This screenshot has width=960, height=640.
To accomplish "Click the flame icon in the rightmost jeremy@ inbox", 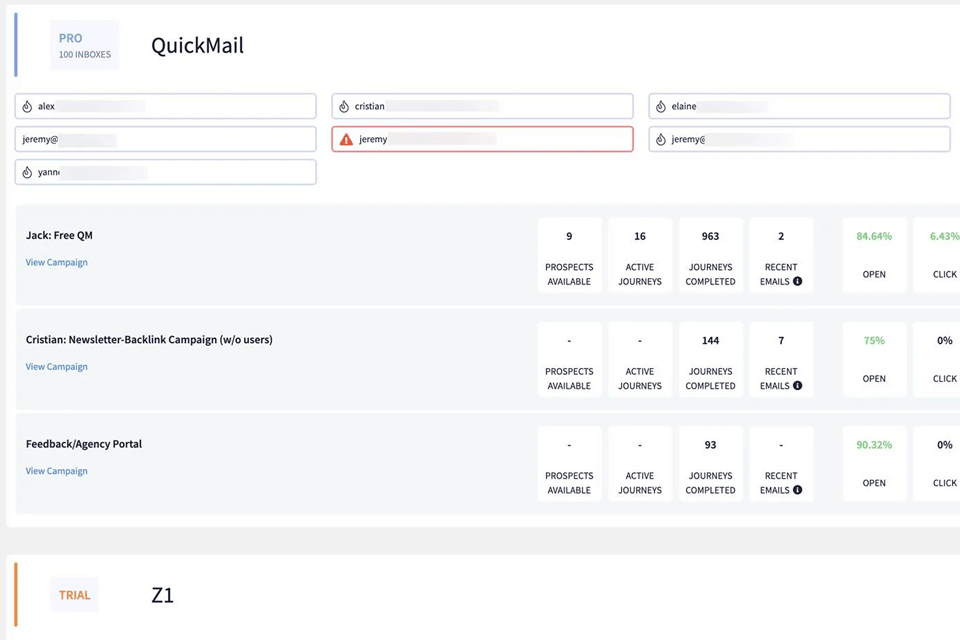I will click(x=661, y=140).
